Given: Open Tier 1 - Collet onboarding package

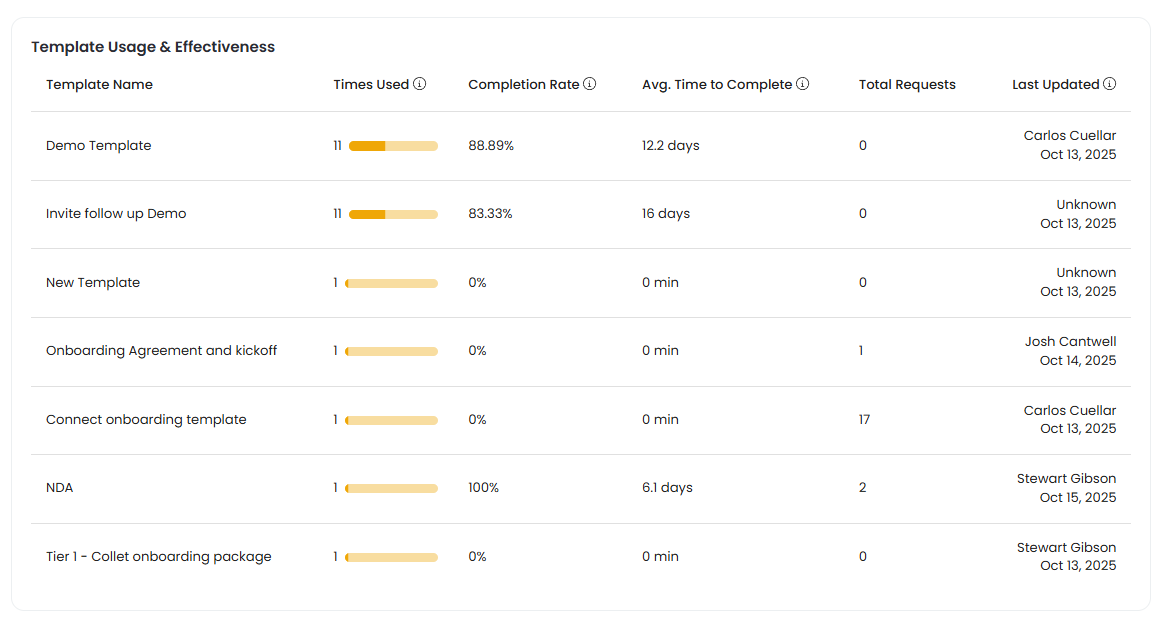Looking at the screenshot, I should tap(159, 557).
